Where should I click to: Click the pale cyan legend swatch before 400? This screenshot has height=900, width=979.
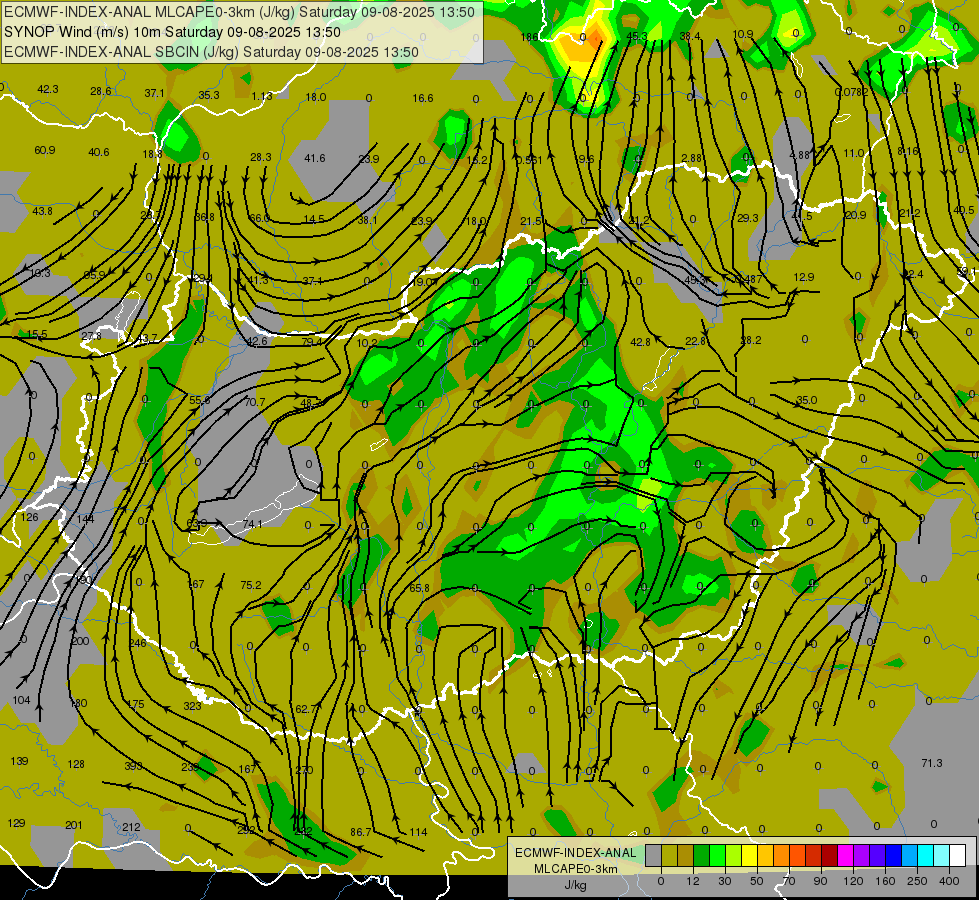942,856
